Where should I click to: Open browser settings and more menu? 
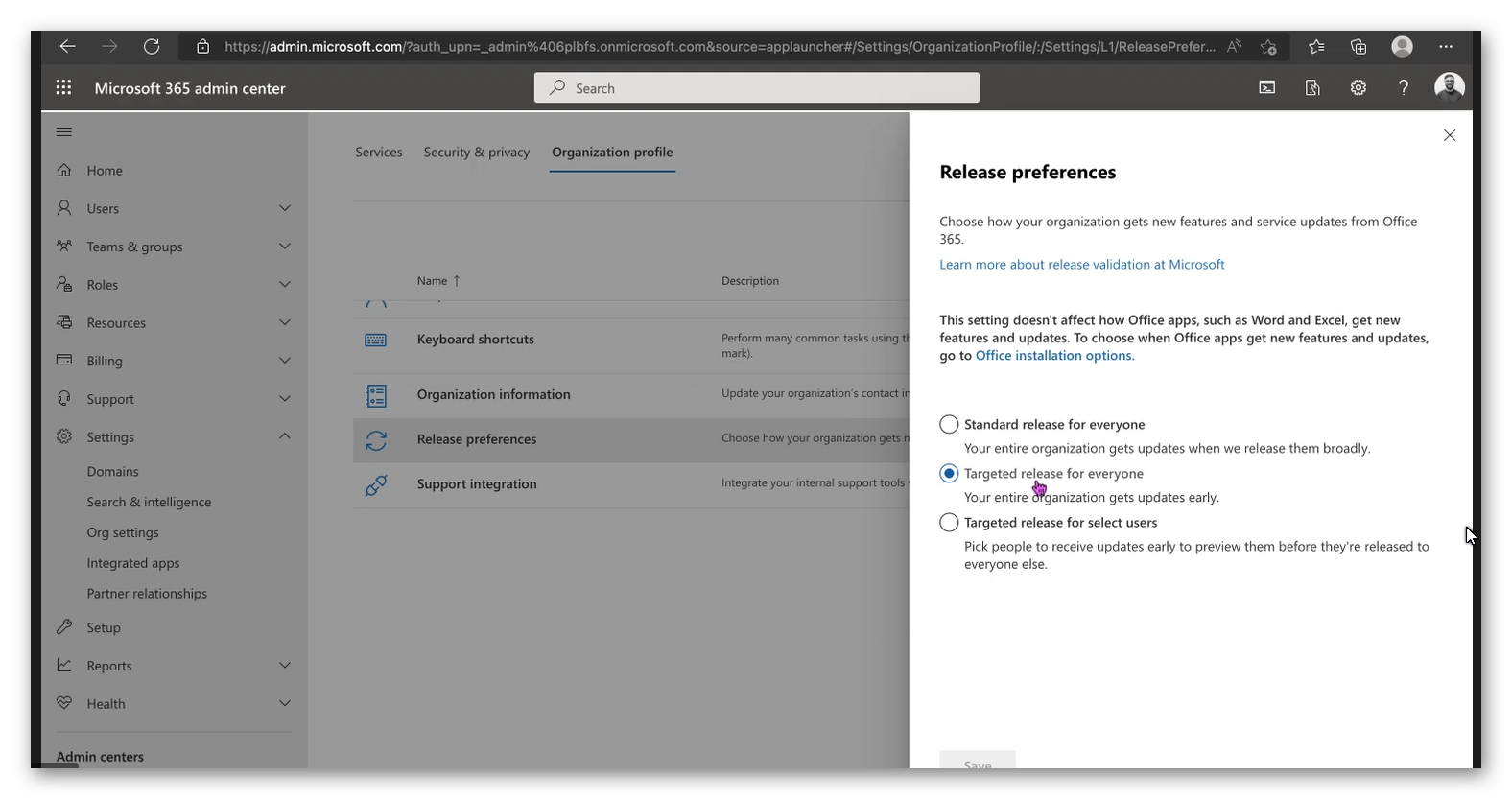1446,46
